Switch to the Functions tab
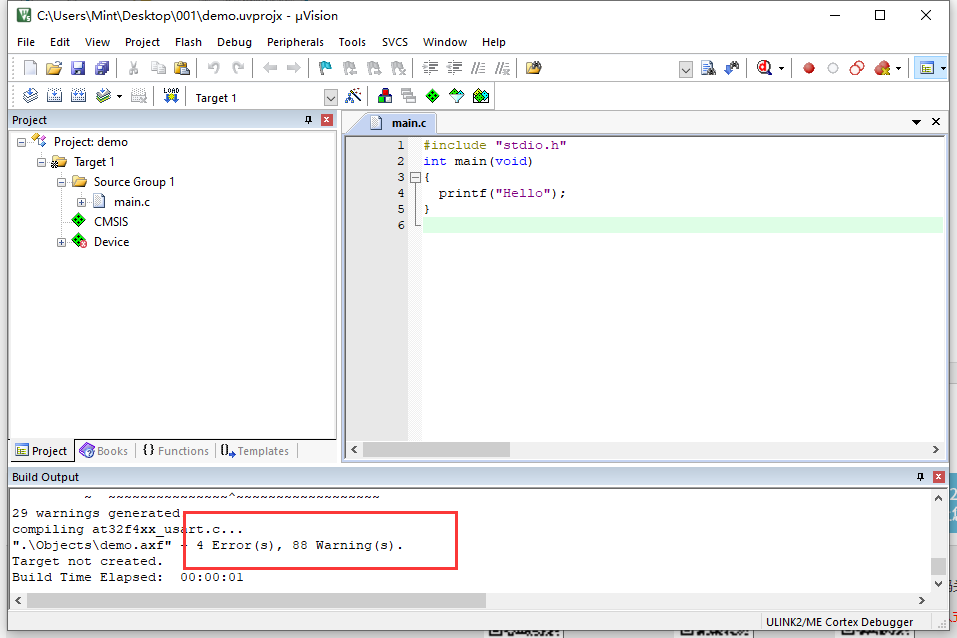This screenshot has height=638, width=957. [x=176, y=451]
